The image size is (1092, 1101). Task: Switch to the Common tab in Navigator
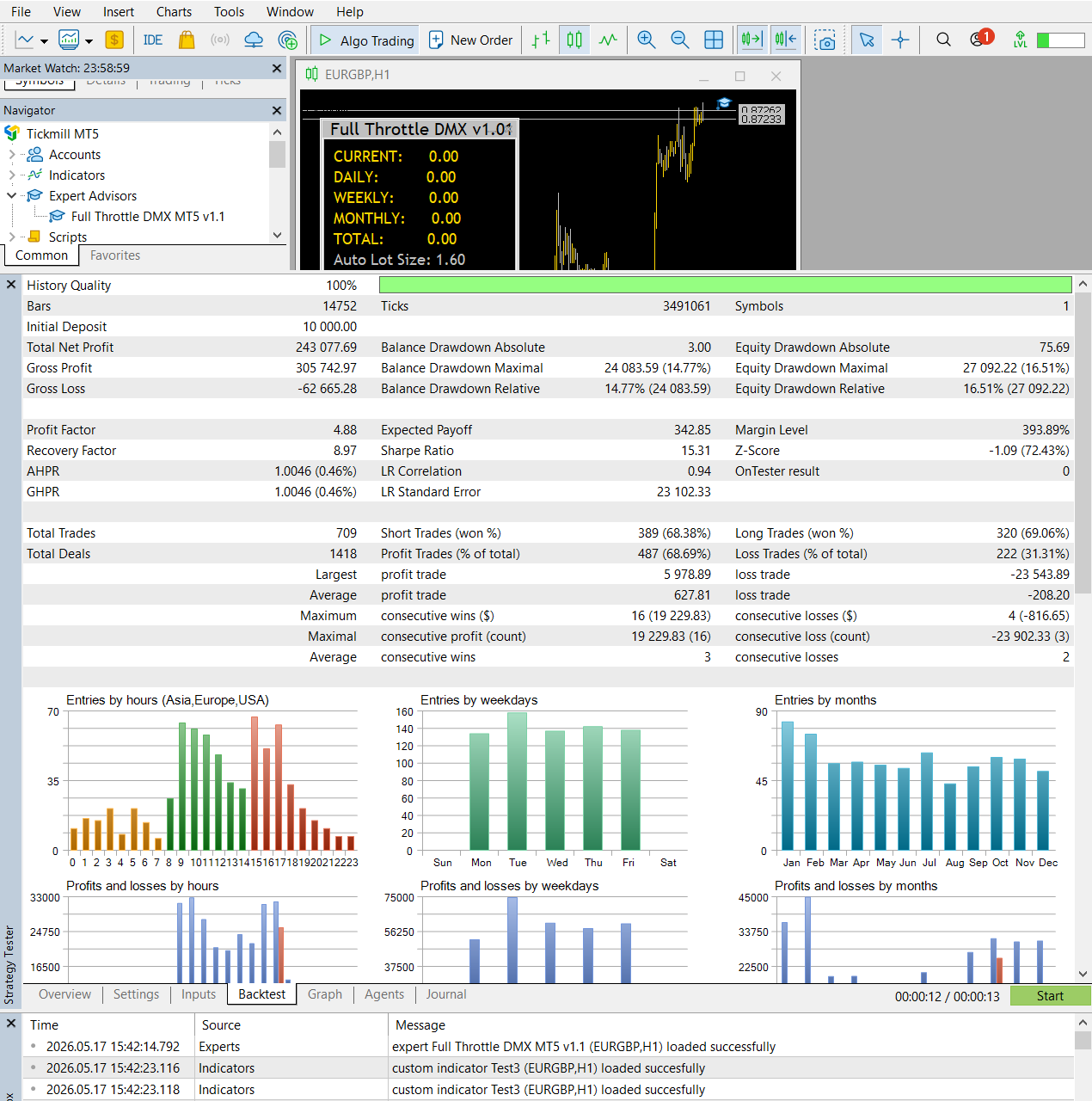point(41,255)
